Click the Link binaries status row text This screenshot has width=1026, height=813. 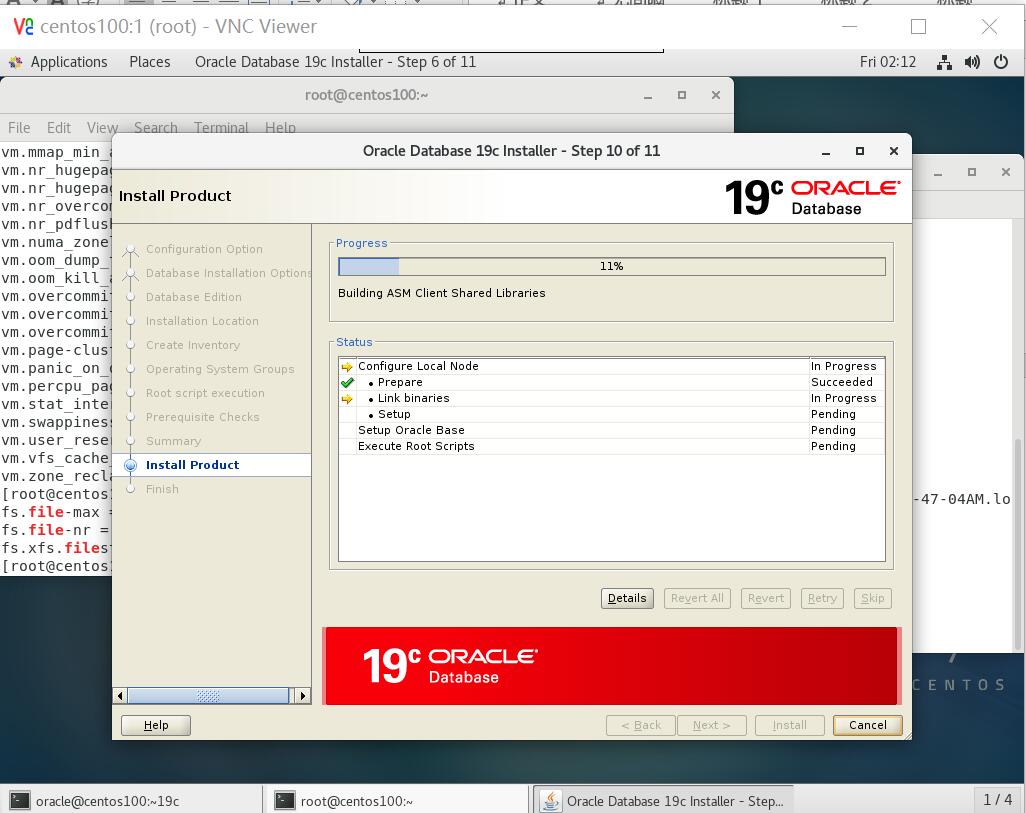pos(414,398)
